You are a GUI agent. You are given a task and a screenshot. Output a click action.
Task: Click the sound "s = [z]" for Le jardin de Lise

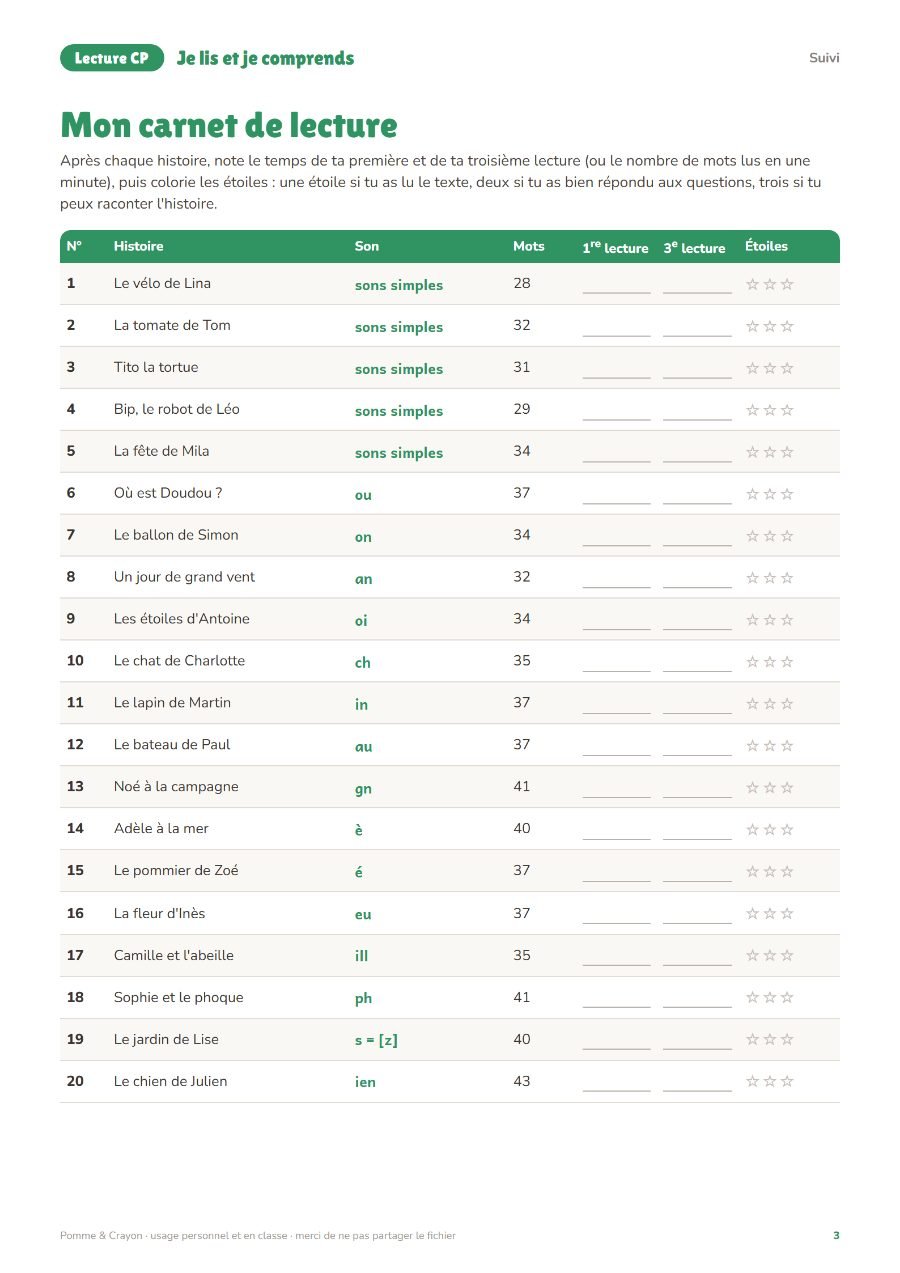point(376,1040)
